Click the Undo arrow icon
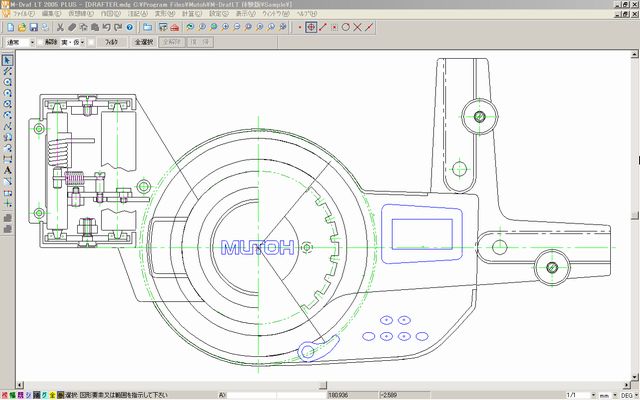The width and height of the screenshot is (640, 400). (x=106, y=27)
